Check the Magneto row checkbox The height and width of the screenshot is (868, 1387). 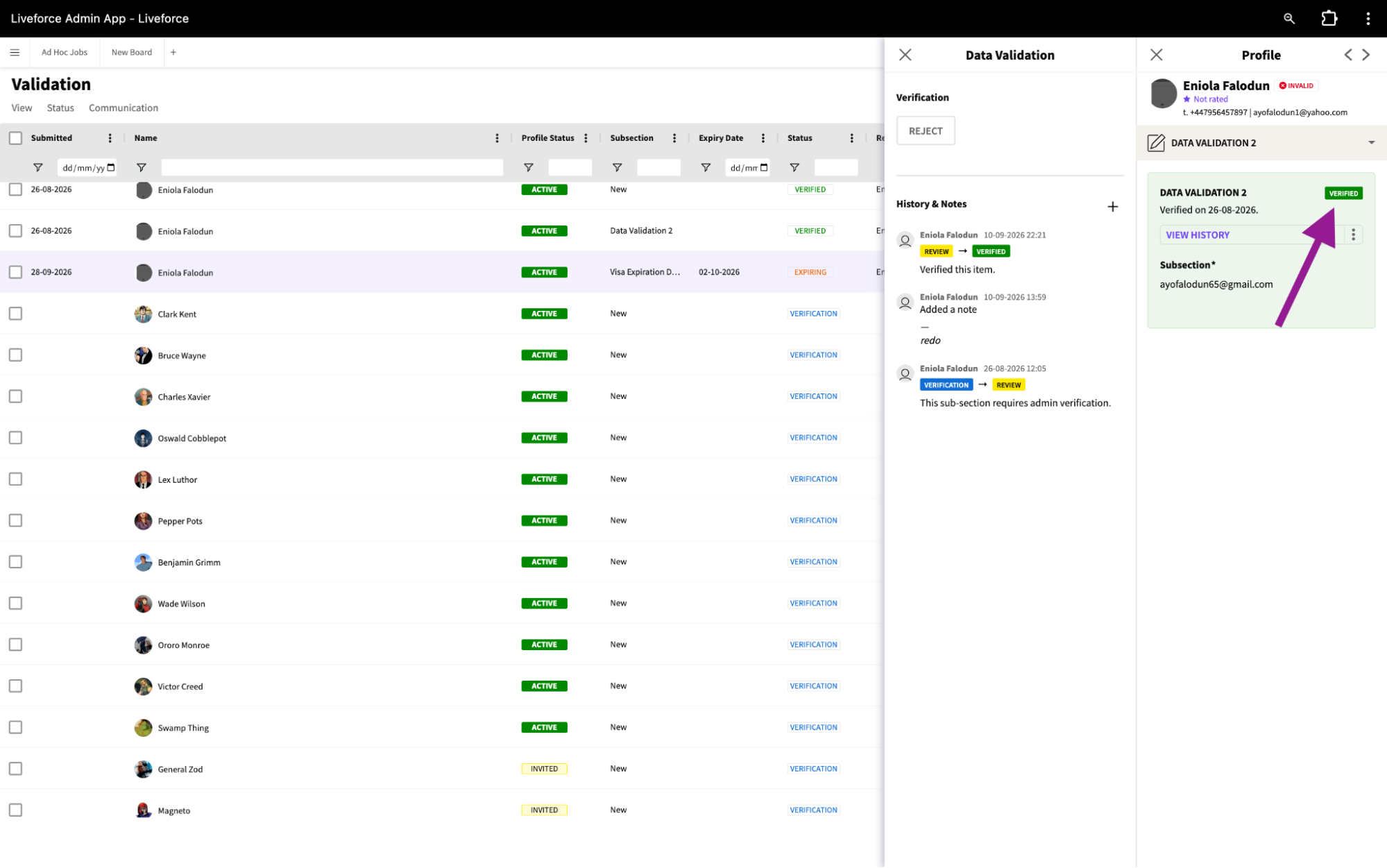coord(15,810)
